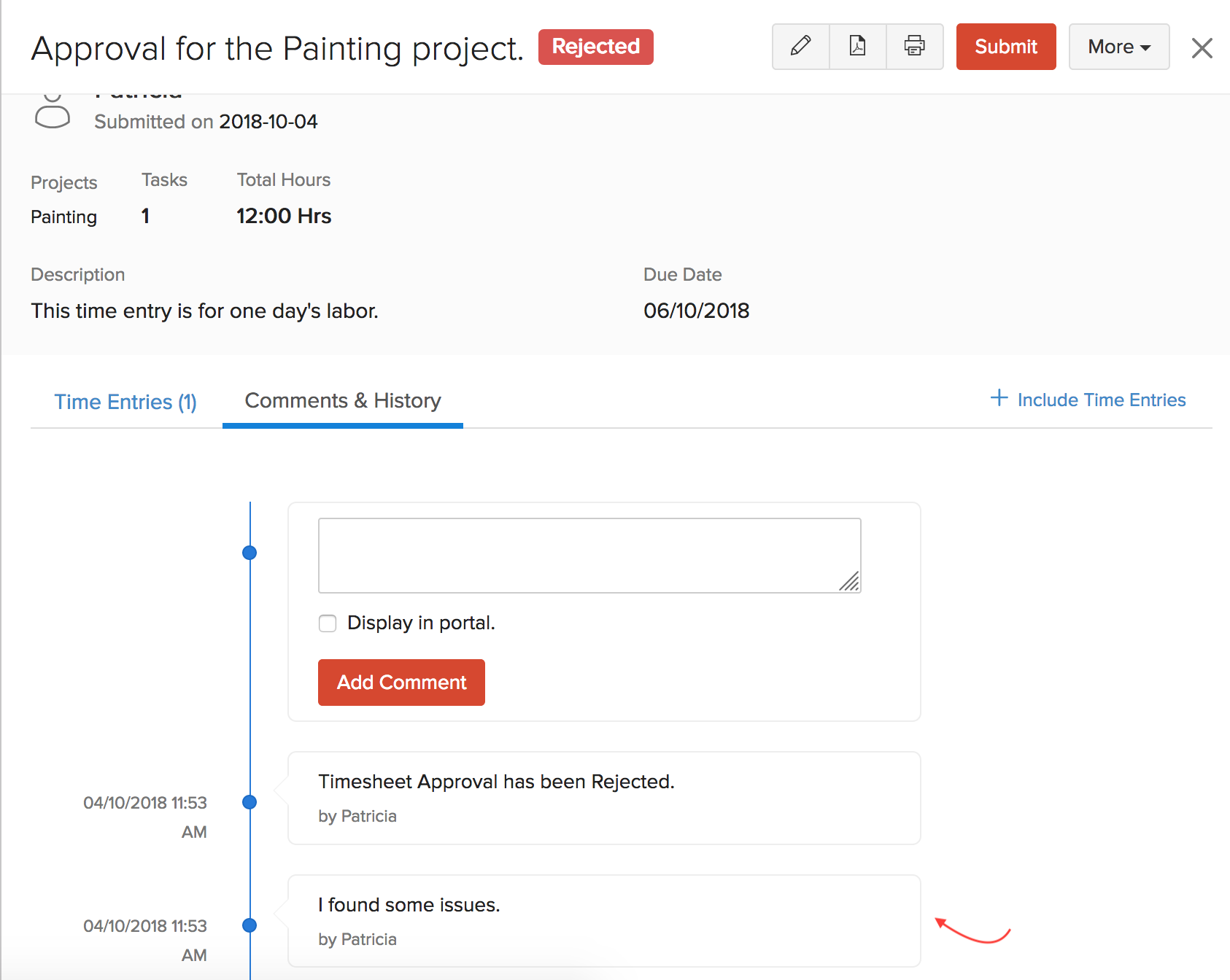
Task: Click the plus icon beside Include Time Entries
Action: coord(999,398)
